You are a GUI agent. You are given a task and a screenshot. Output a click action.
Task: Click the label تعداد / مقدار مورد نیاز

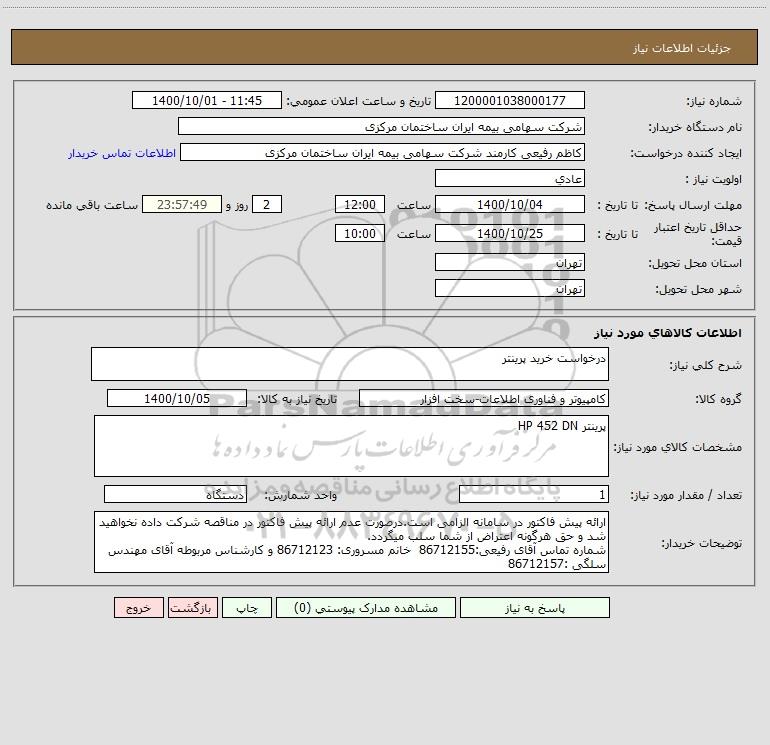click(x=686, y=496)
